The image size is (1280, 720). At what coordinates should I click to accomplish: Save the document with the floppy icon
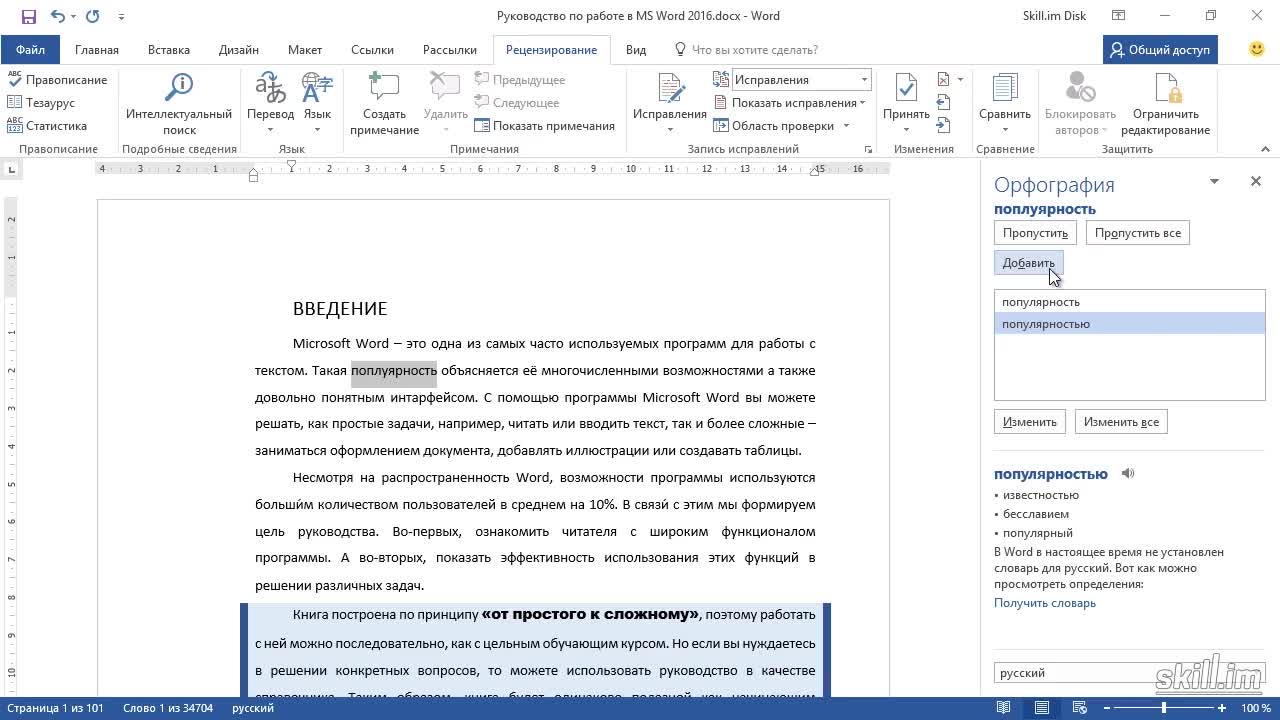coord(28,16)
